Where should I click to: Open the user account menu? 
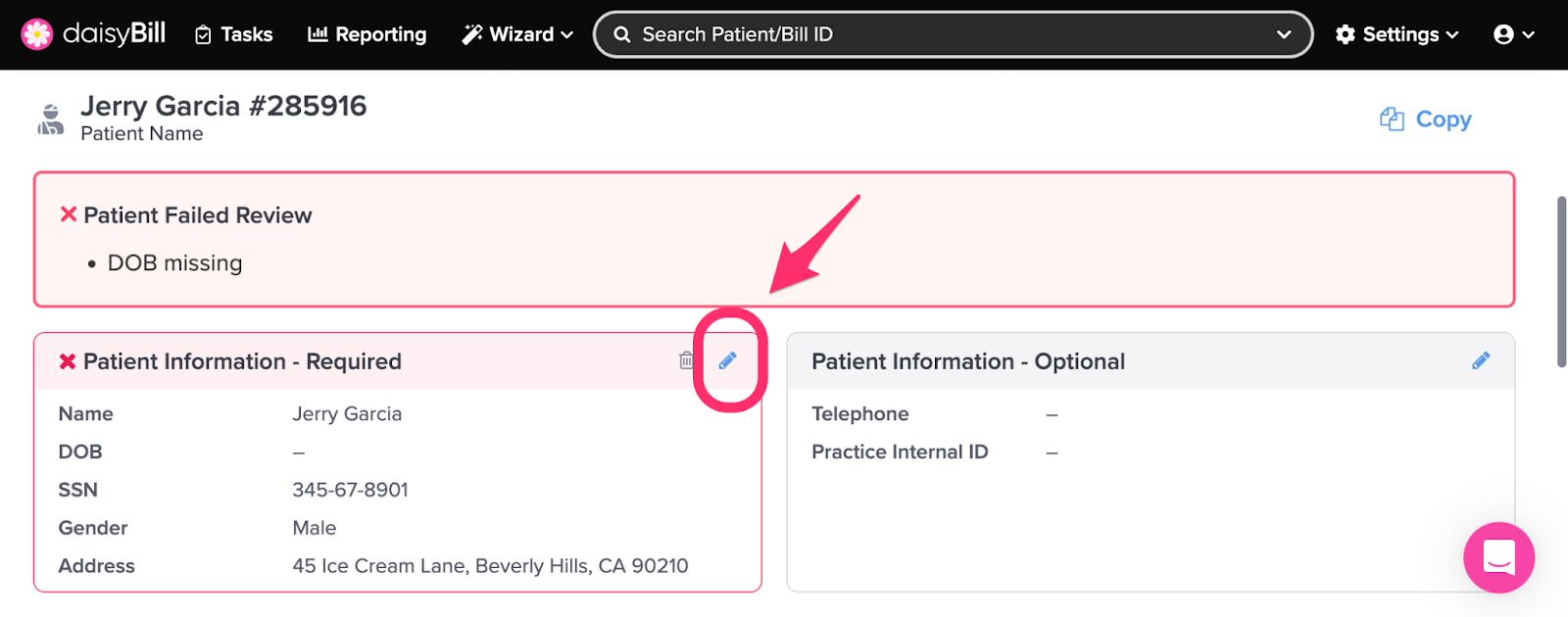(1513, 34)
